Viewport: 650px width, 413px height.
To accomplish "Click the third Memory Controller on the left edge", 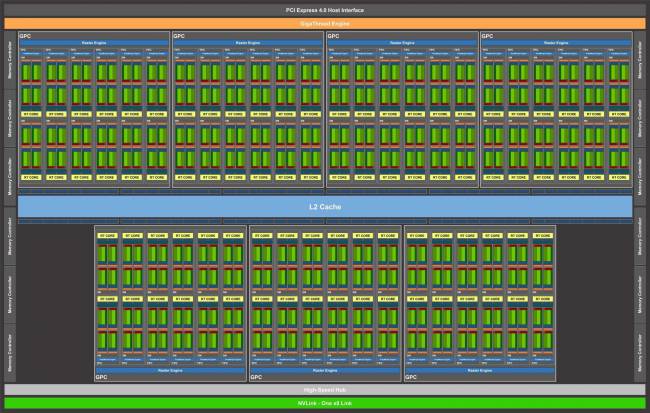I will pos(10,177).
